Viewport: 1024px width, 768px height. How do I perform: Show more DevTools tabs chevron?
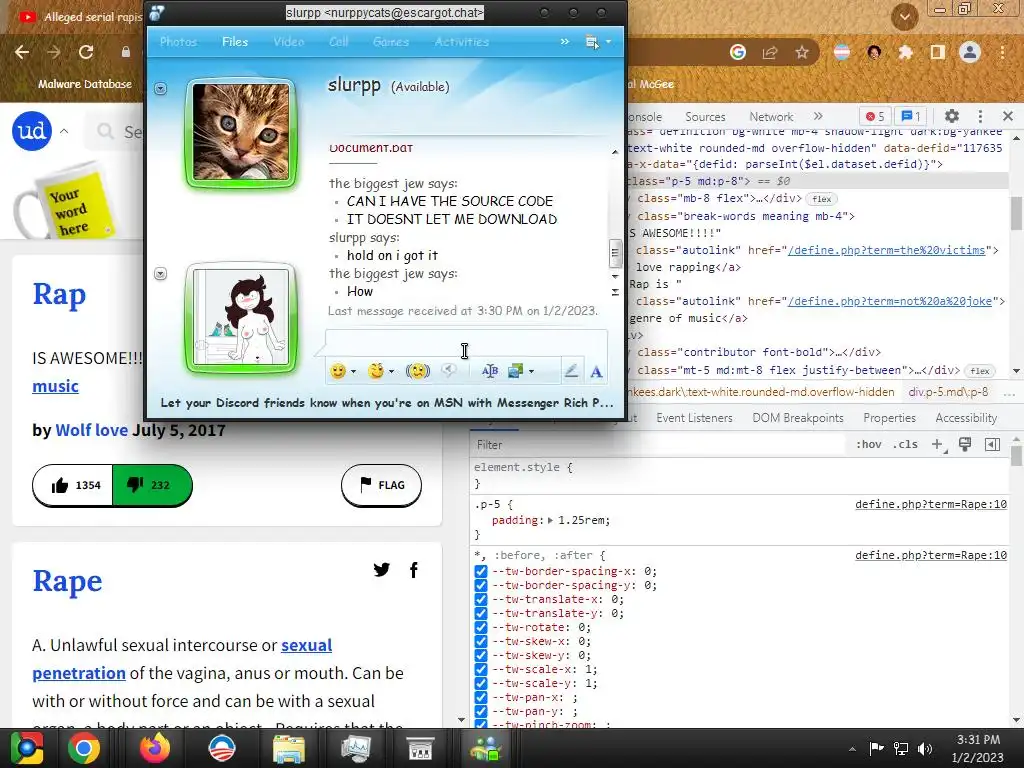pyautogui.click(x=818, y=116)
